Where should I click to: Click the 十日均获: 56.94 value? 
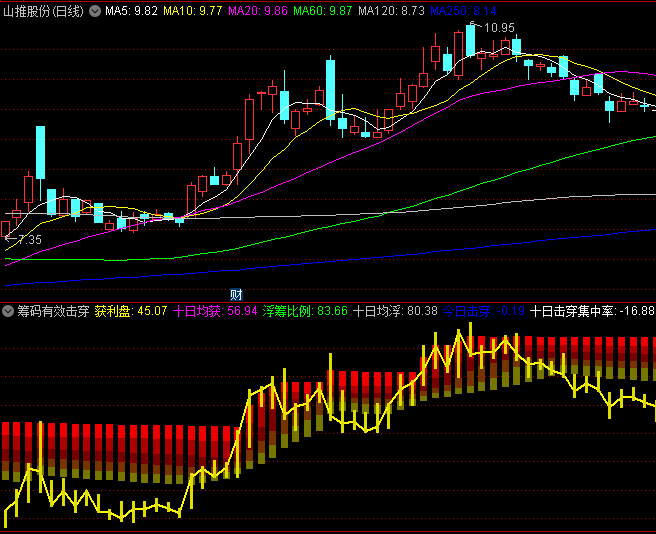(215, 311)
